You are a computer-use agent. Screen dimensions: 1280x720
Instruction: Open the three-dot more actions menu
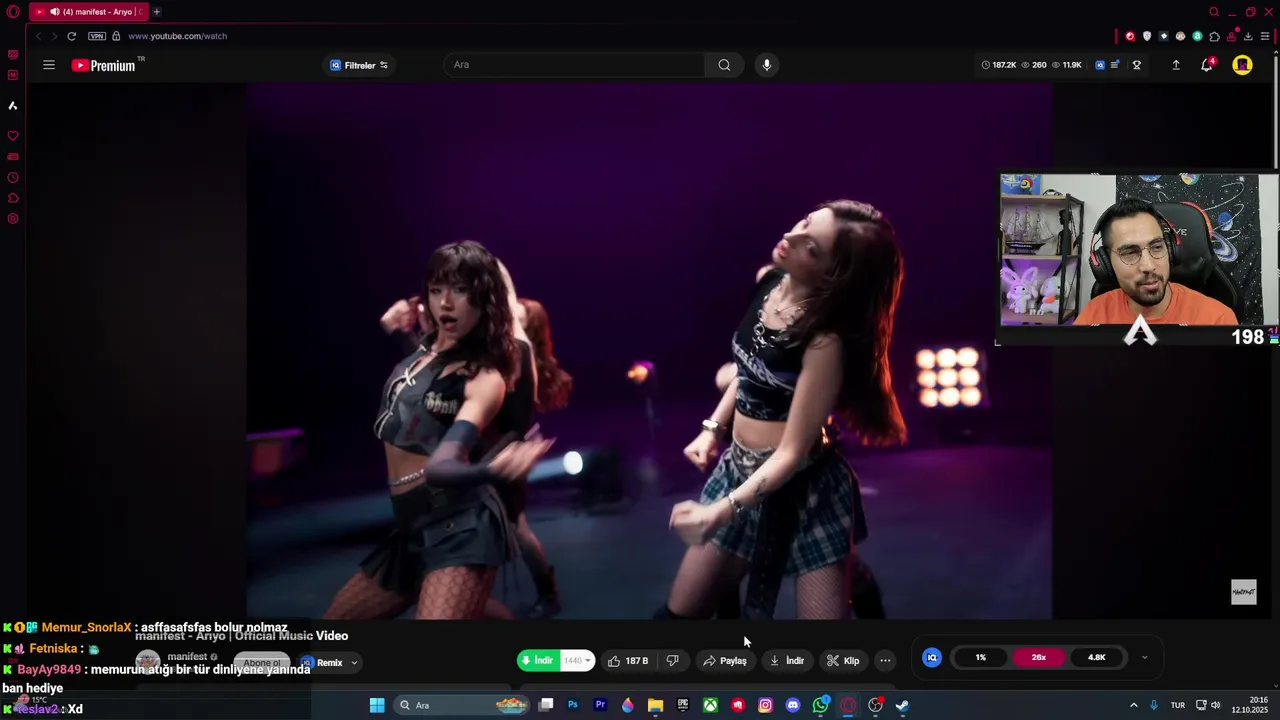[885, 661]
